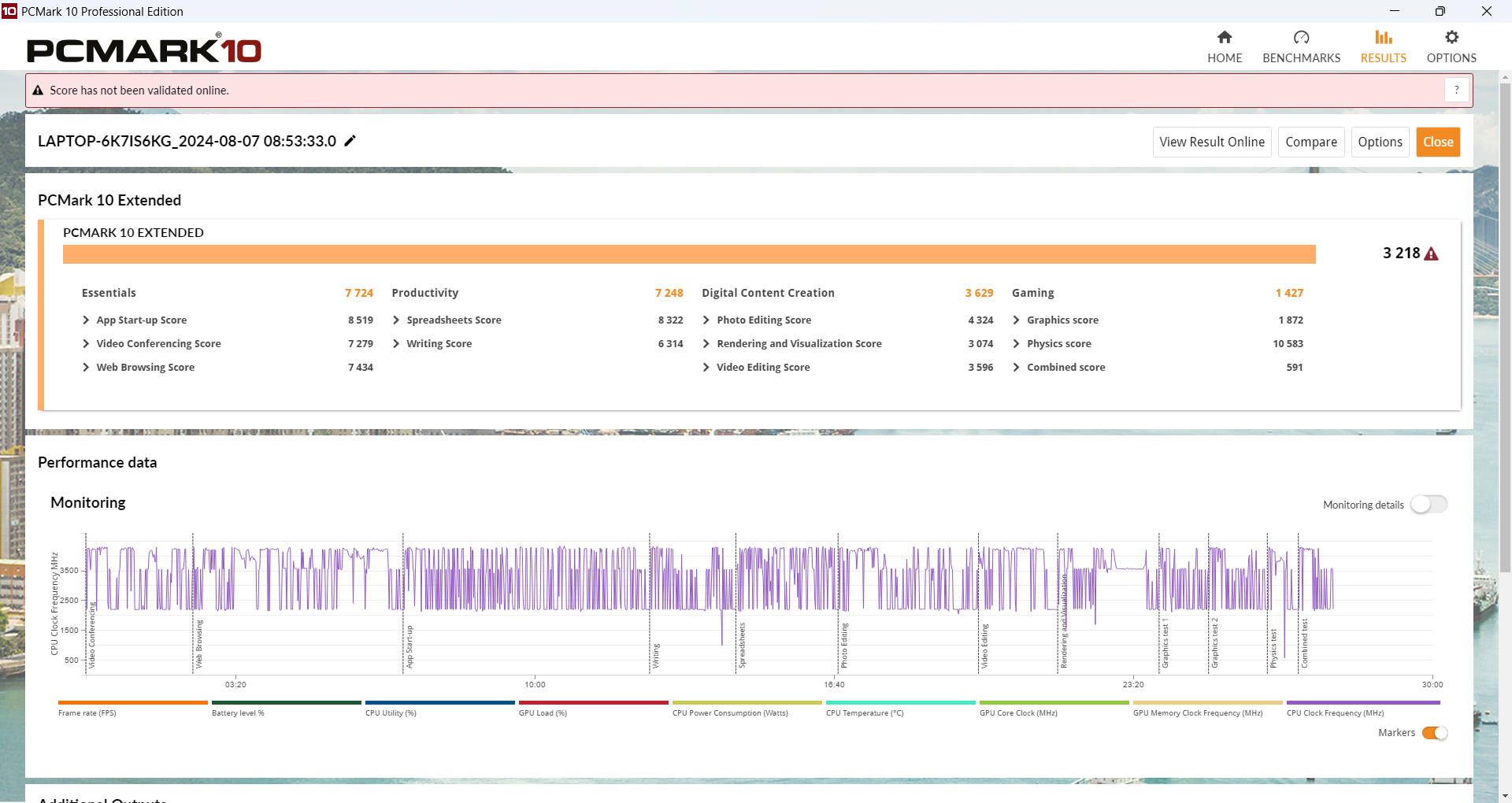Toggle GPU Load (%) legend color
Image resolution: width=1512 pixels, height=803 pixels.
[x=593, y=702]
